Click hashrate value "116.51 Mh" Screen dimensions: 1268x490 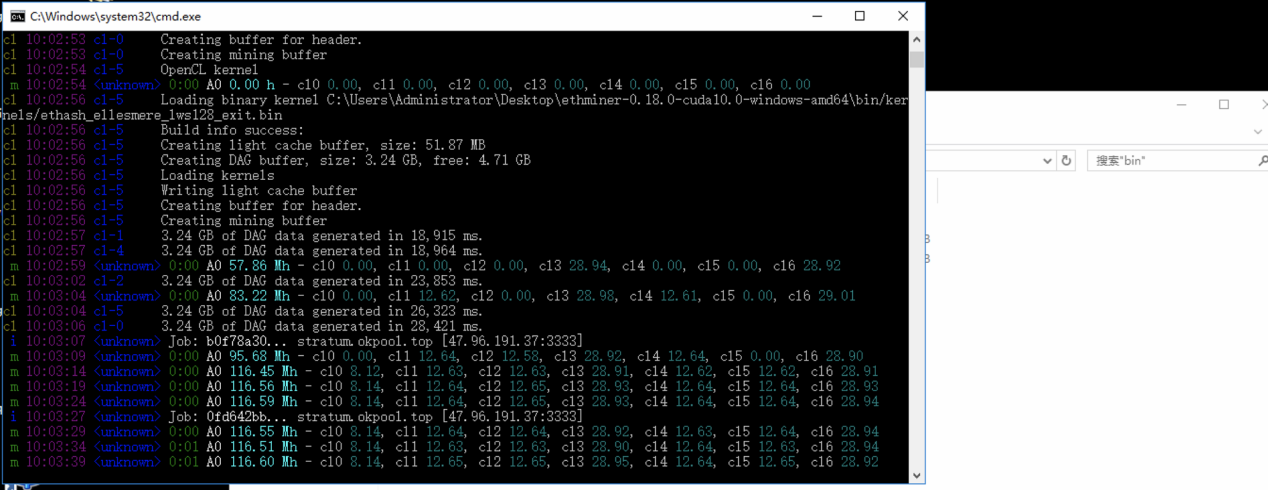pyautogui.click(x=263, y=447)
